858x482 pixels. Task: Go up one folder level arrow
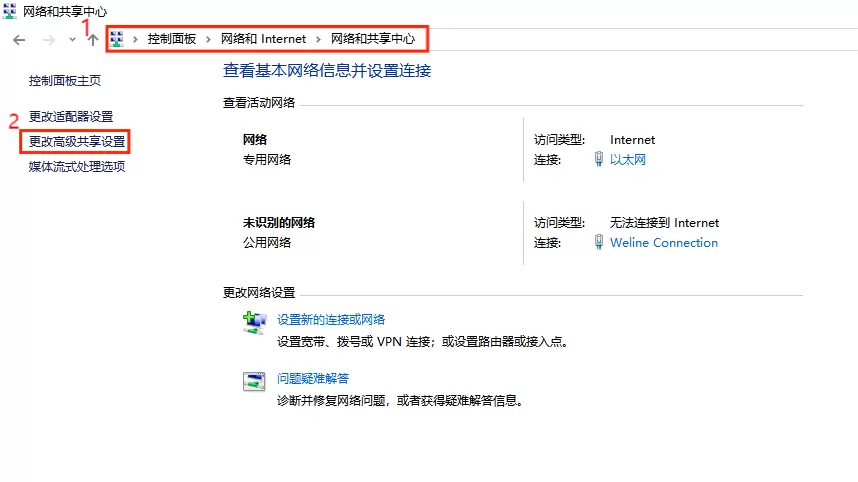[x=93, y=39]
